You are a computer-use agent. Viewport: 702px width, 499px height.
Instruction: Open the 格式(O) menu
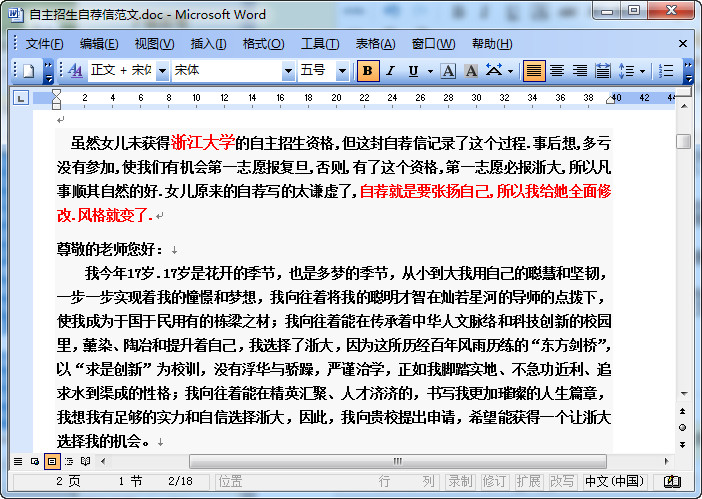coord(264,44)
